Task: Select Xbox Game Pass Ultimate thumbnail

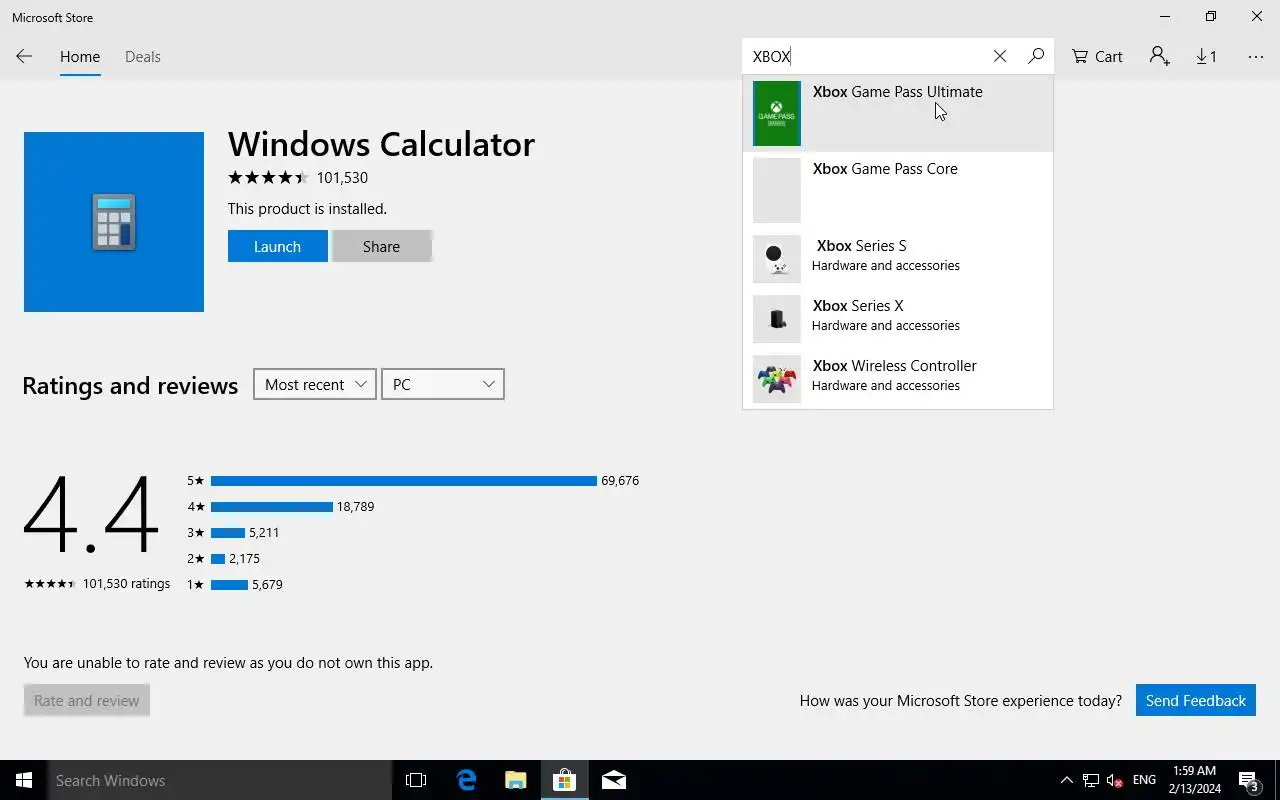Action: (x=777, y=113)
